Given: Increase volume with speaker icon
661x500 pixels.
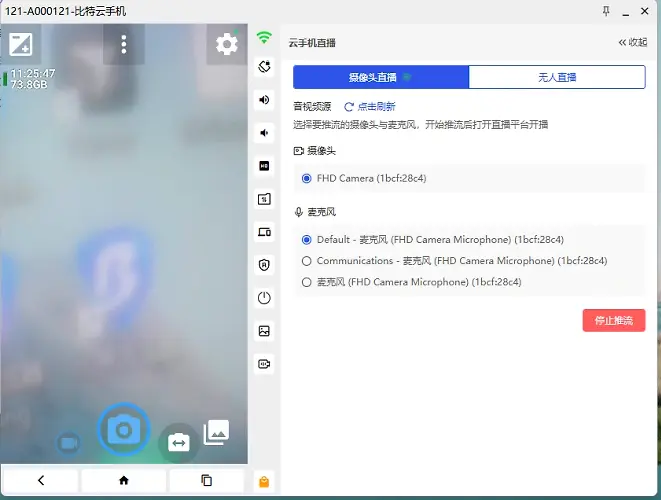Looking at the screenshot, I should (x=264, y=100).
